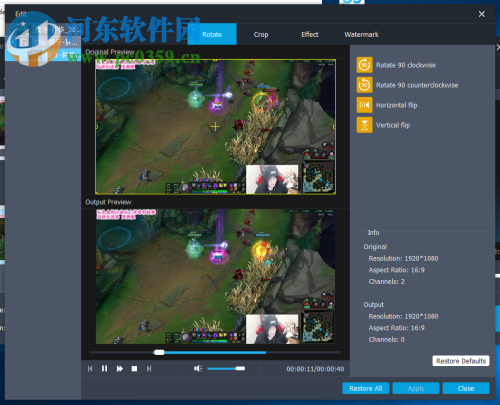The height and width of the screenshot is (405, 500).
Task: Click the Vertical flip label
Action: [393, 125]
